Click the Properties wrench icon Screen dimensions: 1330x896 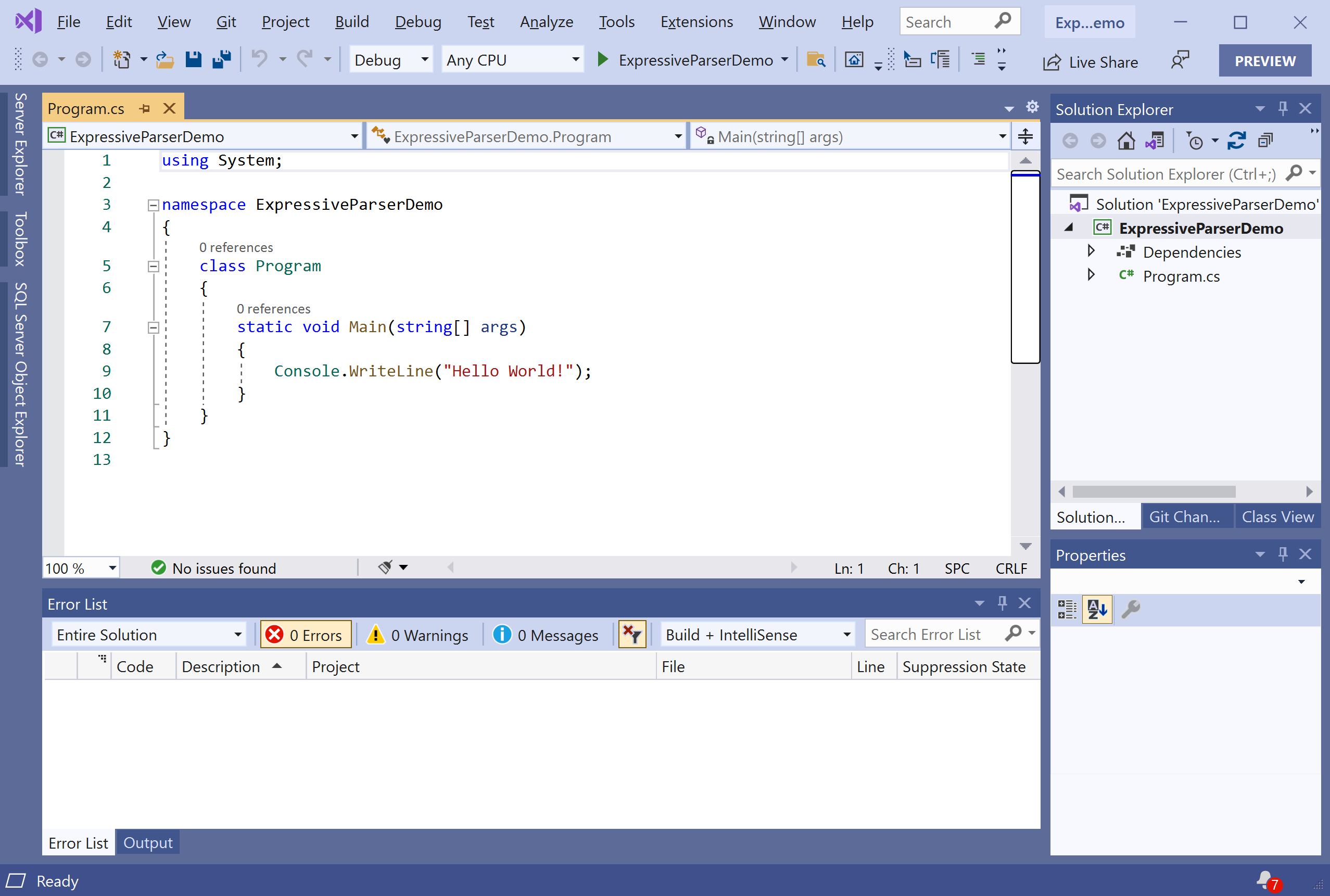[1131, 609]
